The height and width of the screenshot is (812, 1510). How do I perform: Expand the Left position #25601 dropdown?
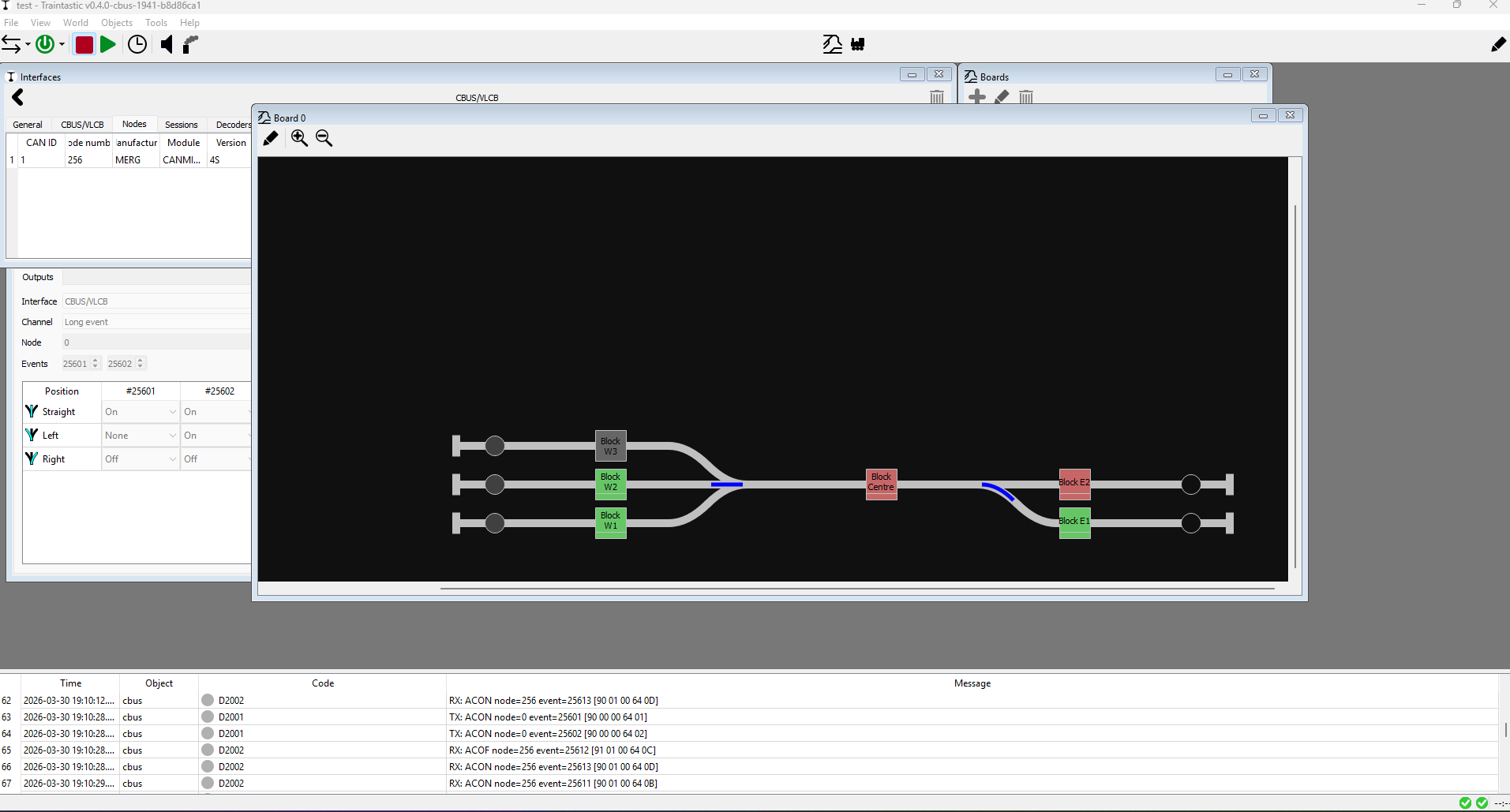point(141,436)
